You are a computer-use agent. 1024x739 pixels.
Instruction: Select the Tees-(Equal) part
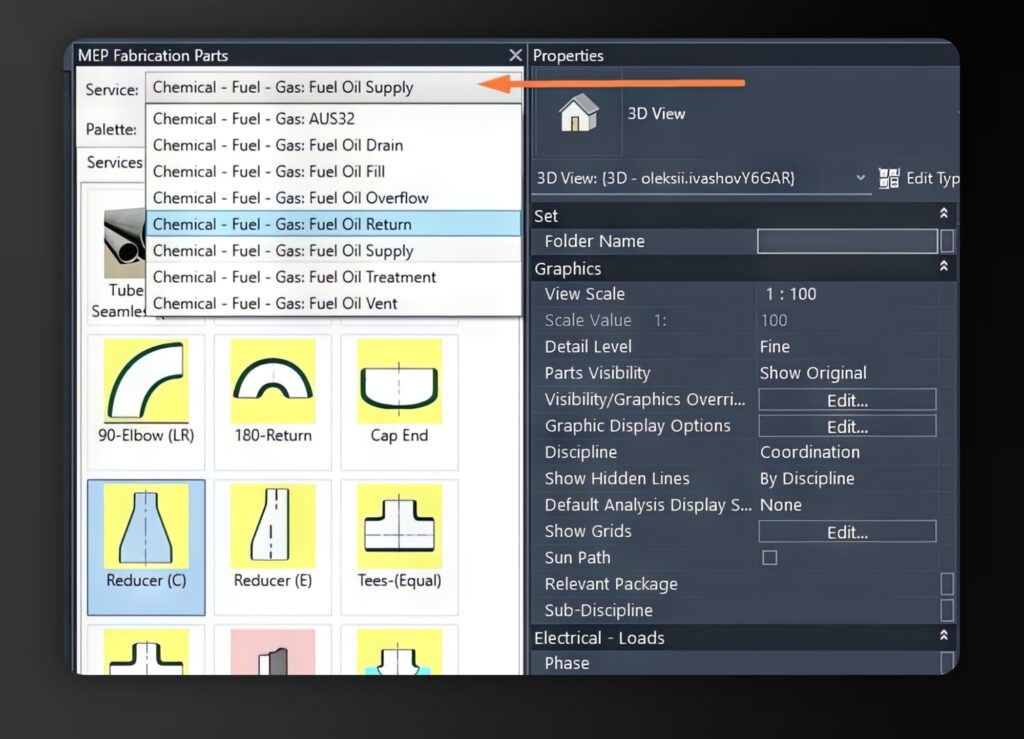tap(400, 547)
